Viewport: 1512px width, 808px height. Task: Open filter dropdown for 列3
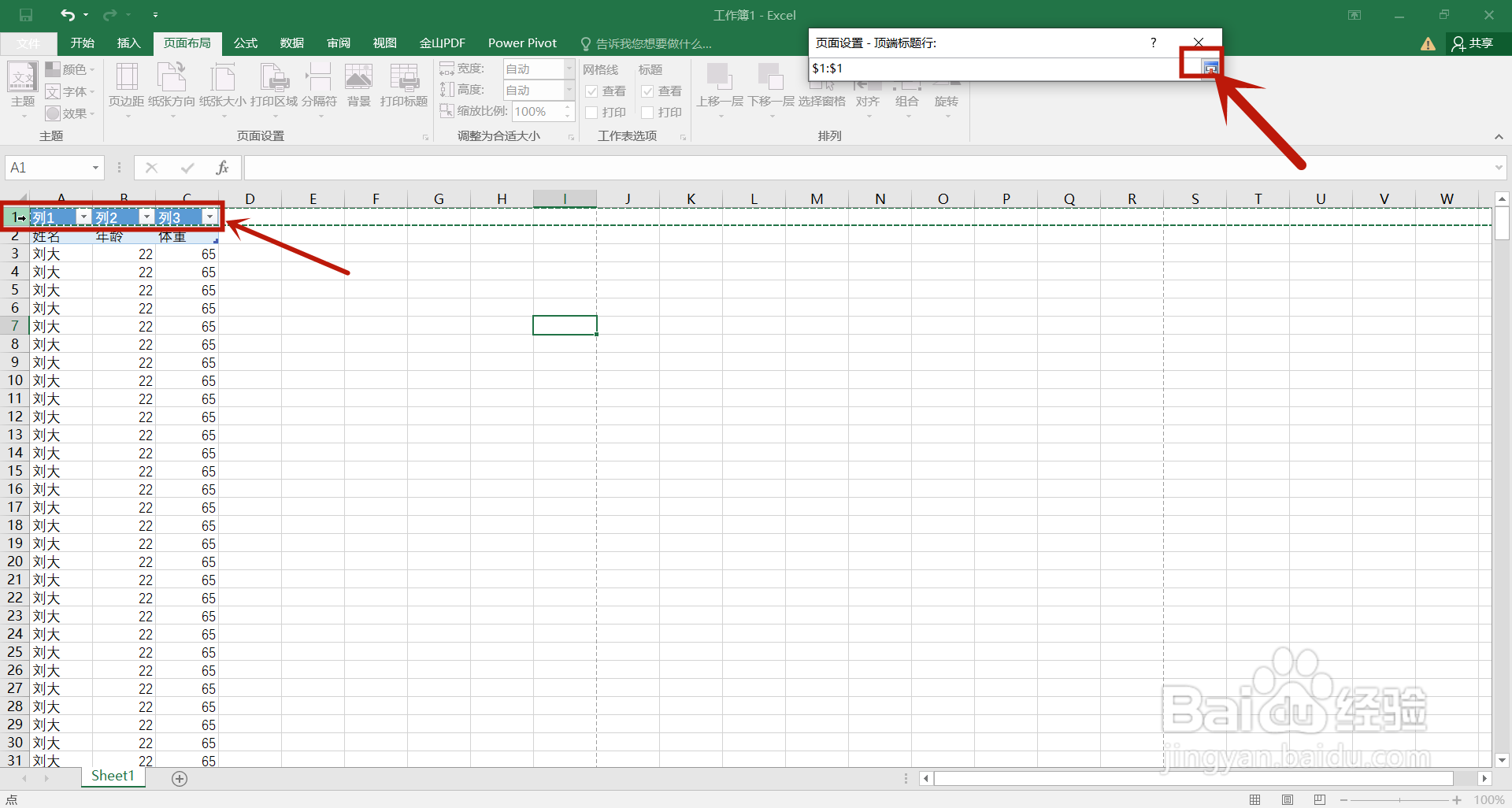(x=209, y=217)
